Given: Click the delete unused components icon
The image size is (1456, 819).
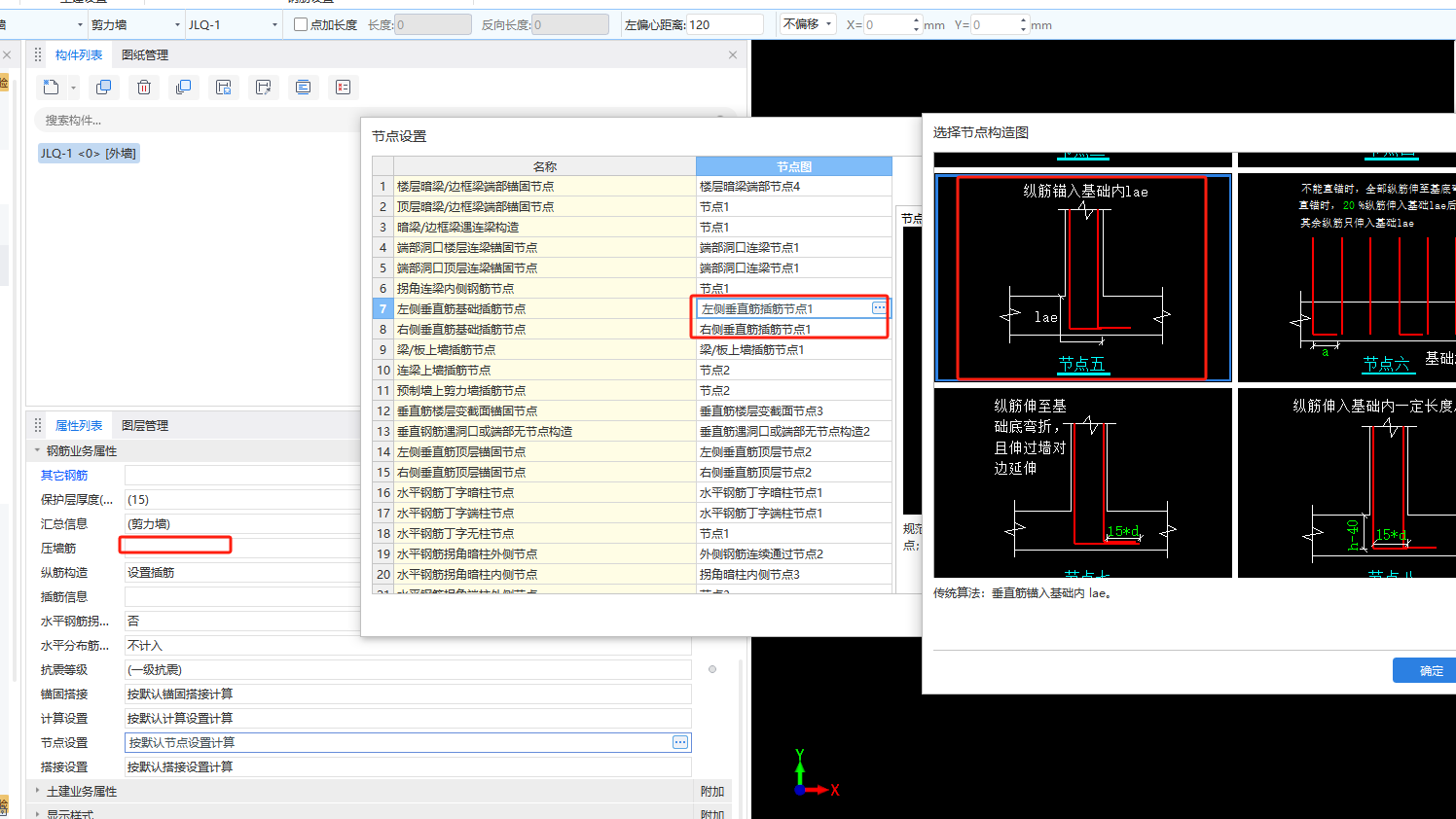Looking at the screenshot, I should coord(343,88).
